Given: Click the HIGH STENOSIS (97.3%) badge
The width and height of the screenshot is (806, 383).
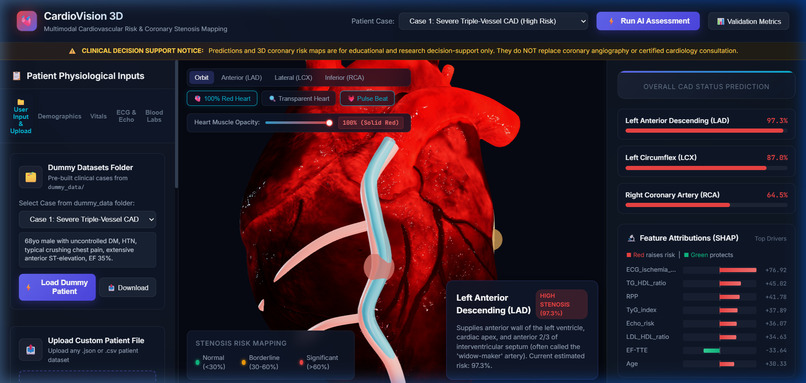Looking at the screenshot, I should (561, 304).
